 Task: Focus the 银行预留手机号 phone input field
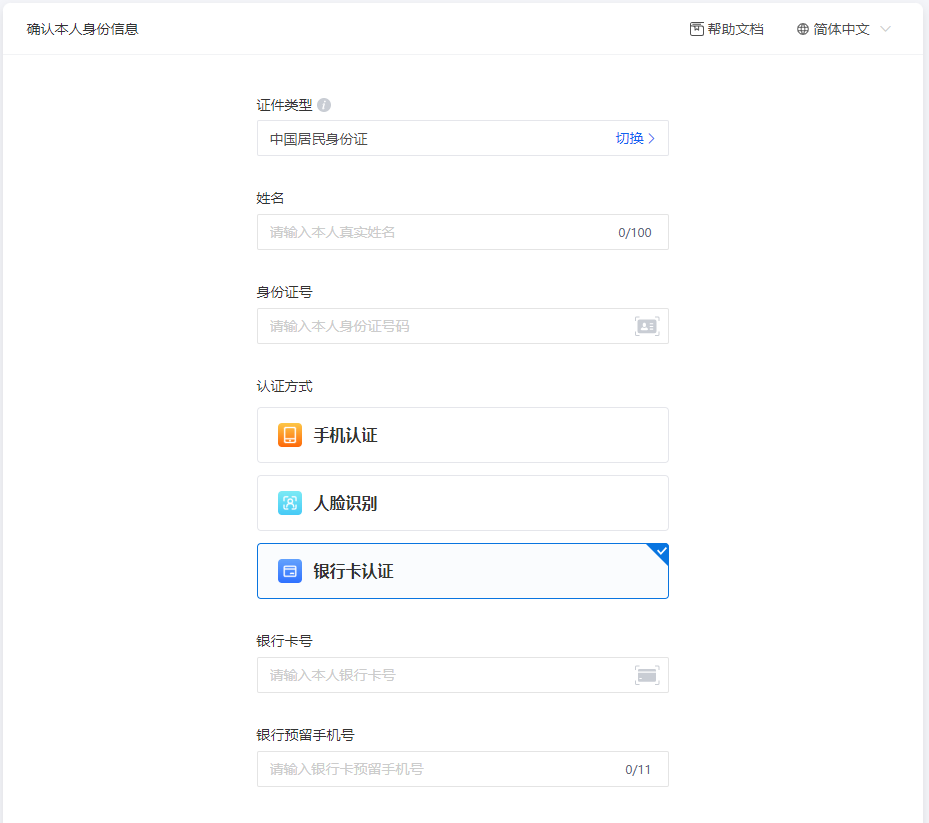pos(440,769)
